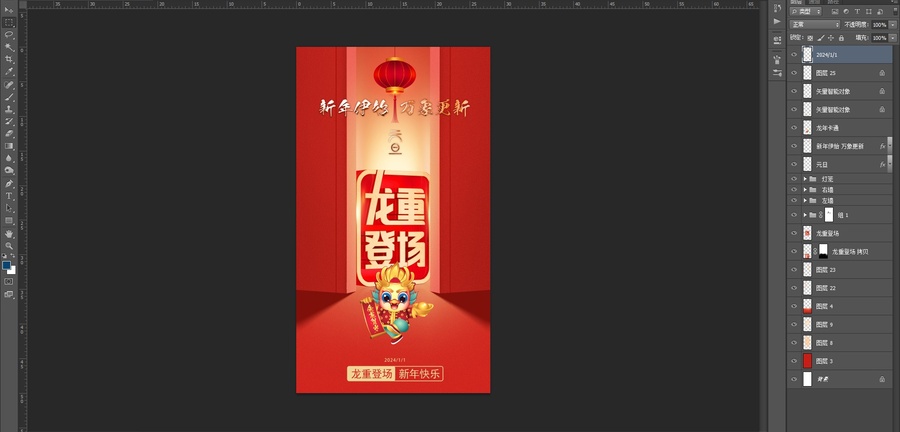This screenshot has width=900, height=432.
Task: Select the 龙重登场 拷贝 layer
Action: pos(840,251)
